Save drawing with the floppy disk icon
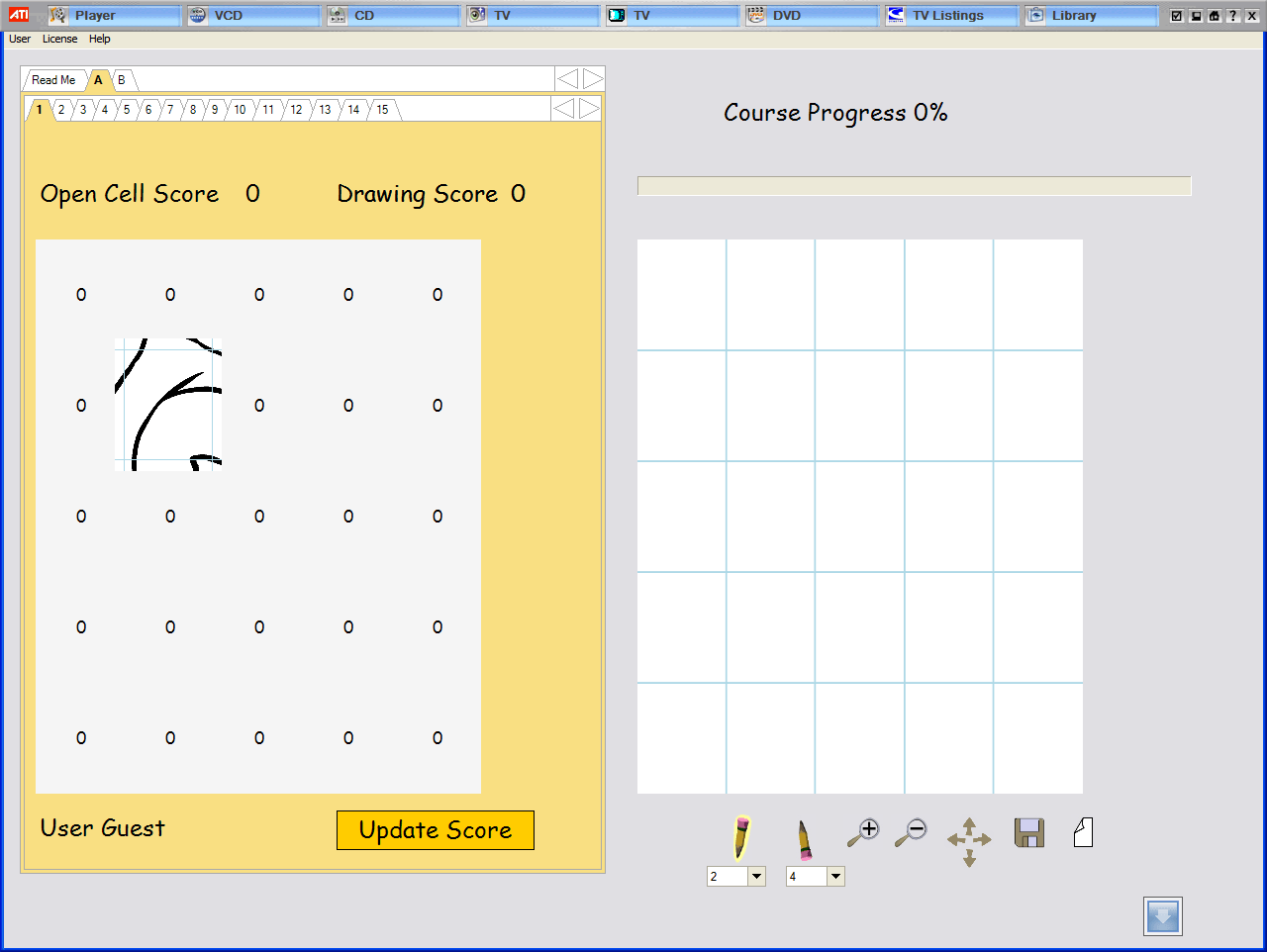Image resolution: width=1267 pixels, height=952 pixels. click(x=1029, y=832)
